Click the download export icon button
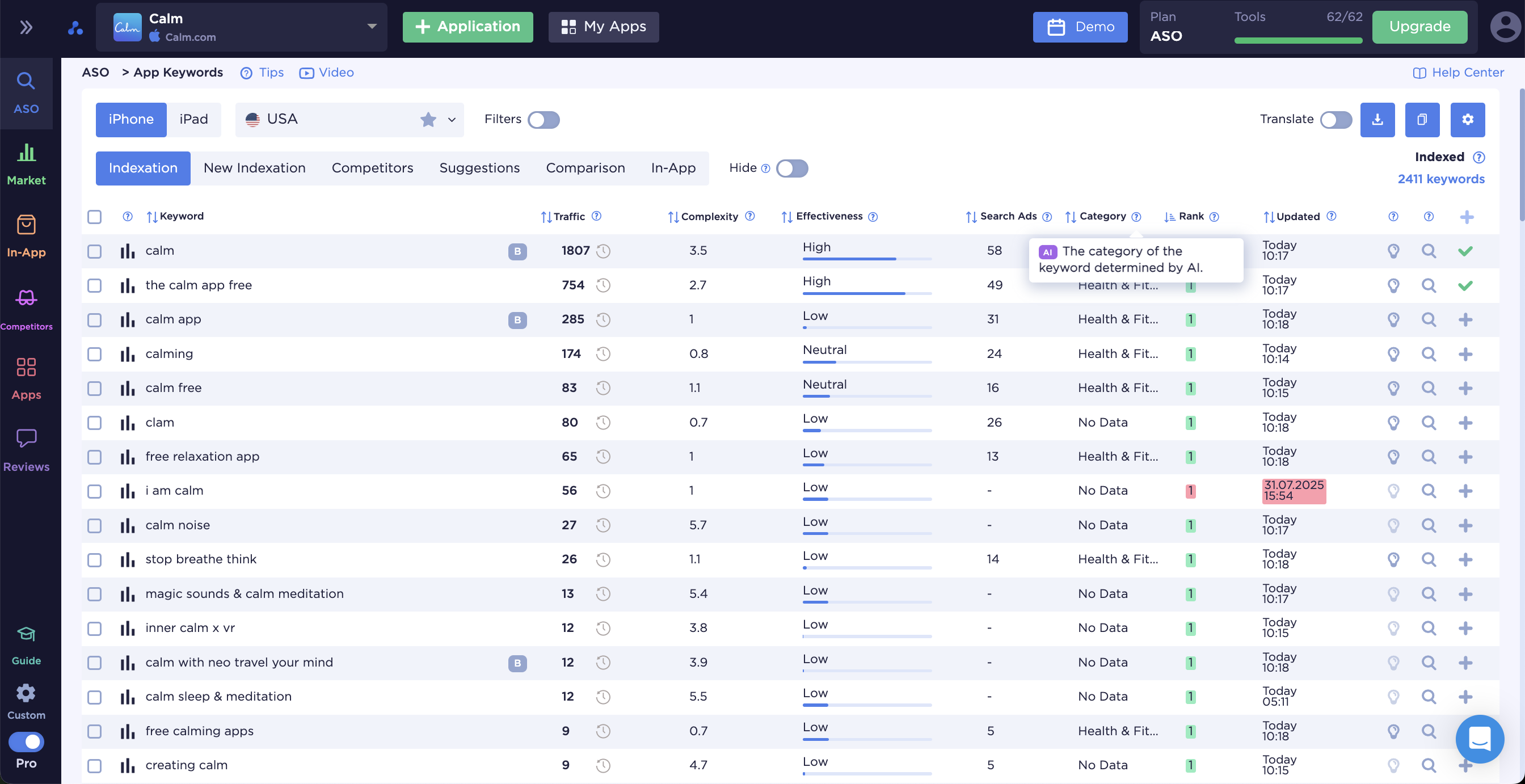Image resolution: width=1525 pixels, height=784 pixels. pos(1377,119)
